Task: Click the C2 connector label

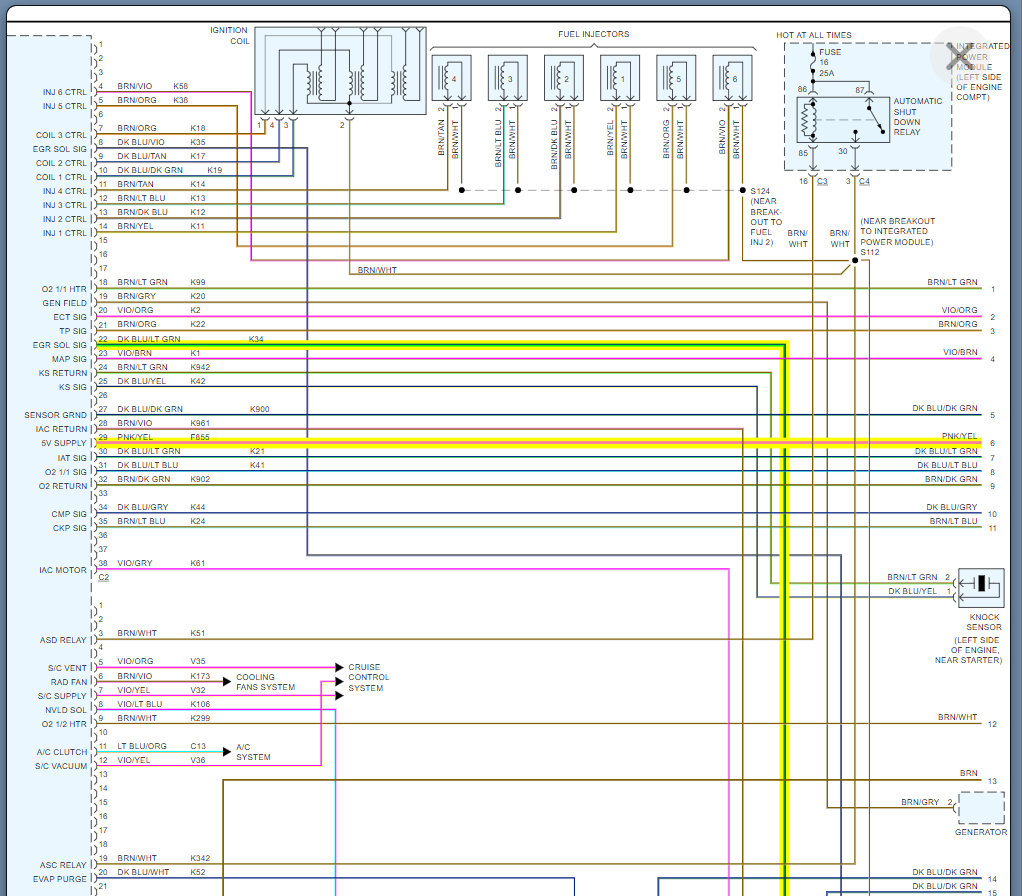Action: [x=104, y=577]
